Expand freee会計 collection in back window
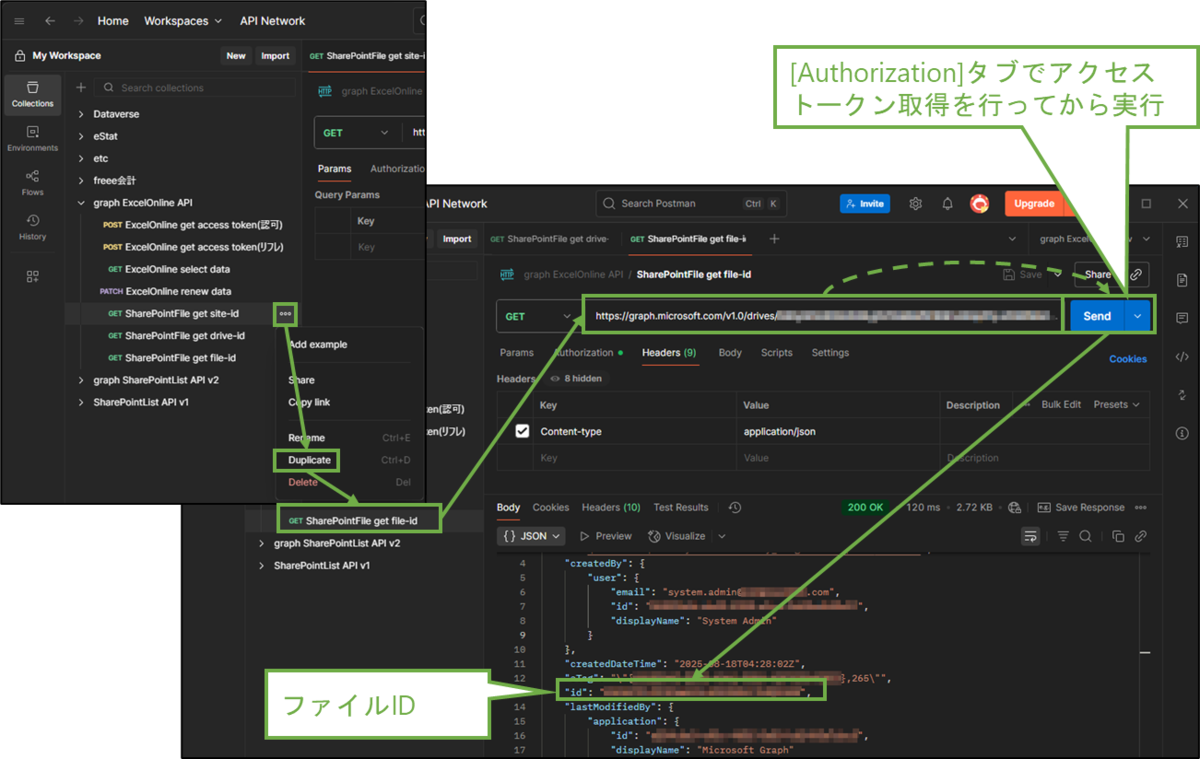1200x759 pixels. [81, 180]
